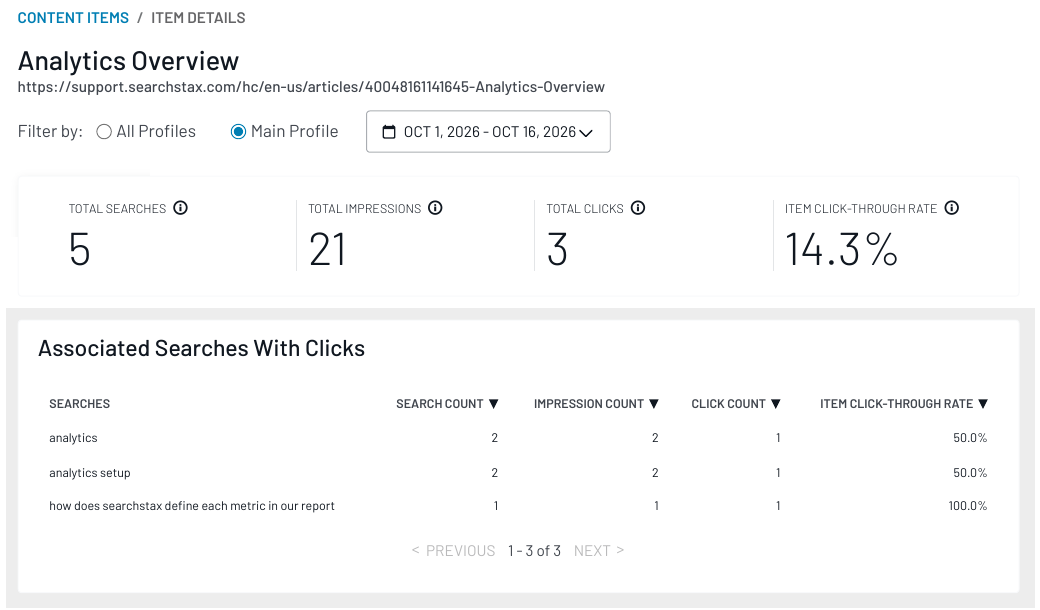Sort by Click Count arrow
This screenshot has width=1040, height=610.
[x=776, y=404]
